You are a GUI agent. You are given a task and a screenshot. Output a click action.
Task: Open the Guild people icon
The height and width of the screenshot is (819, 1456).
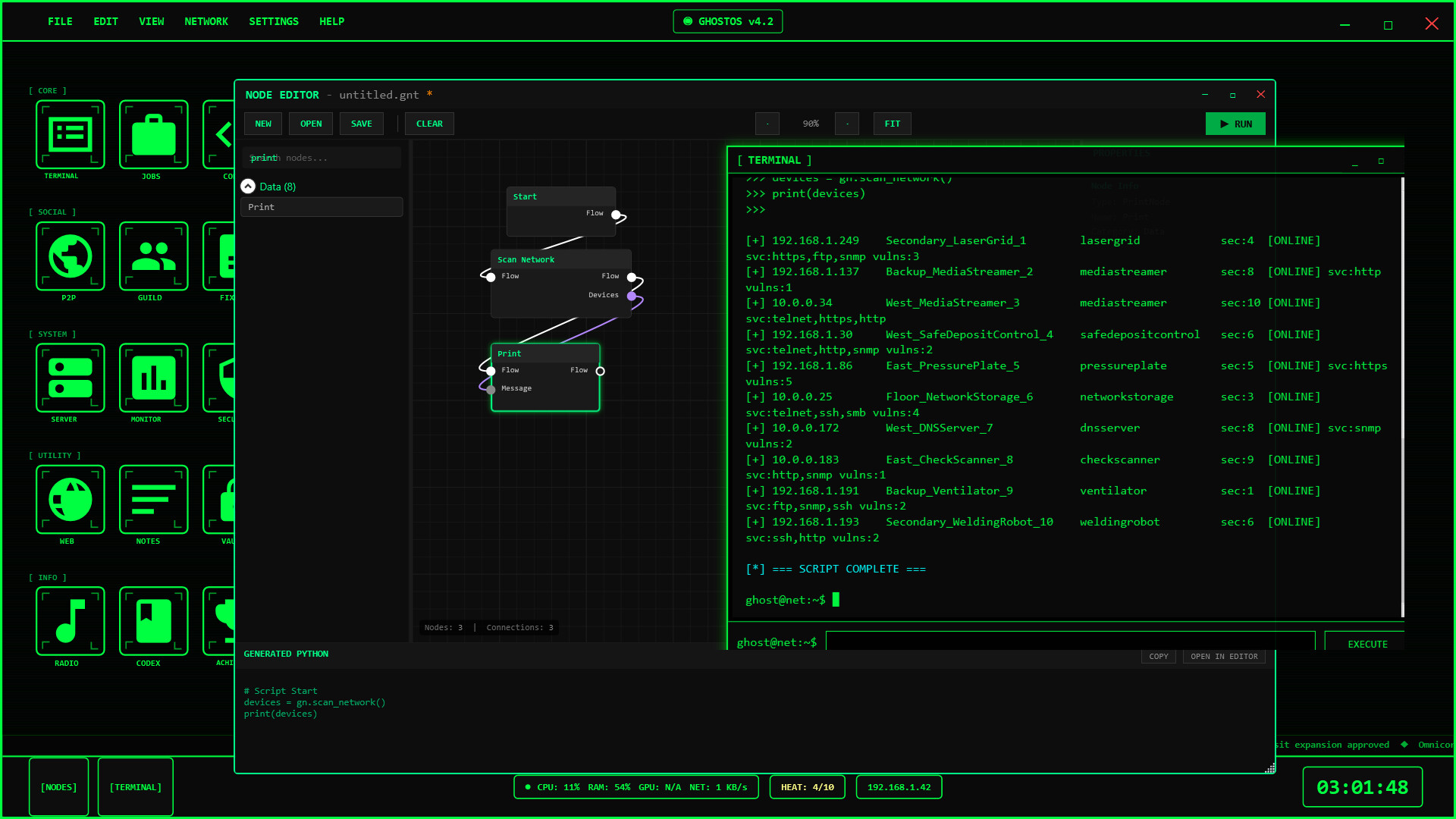pos(153,256)
